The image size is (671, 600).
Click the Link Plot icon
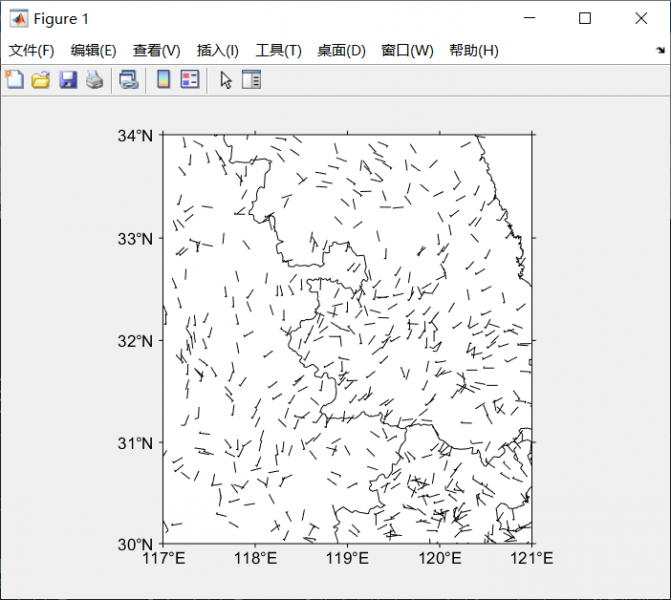coord(129,80)
